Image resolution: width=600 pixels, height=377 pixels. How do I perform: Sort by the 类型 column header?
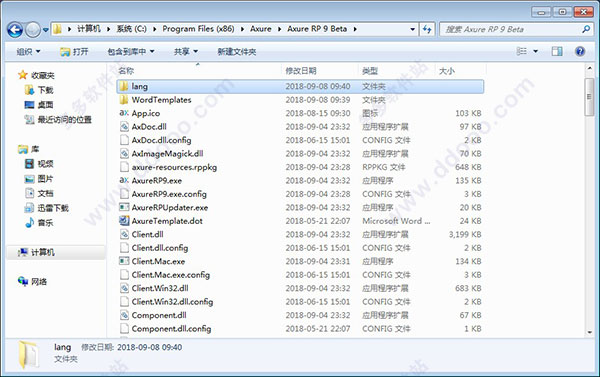(370, 71)
